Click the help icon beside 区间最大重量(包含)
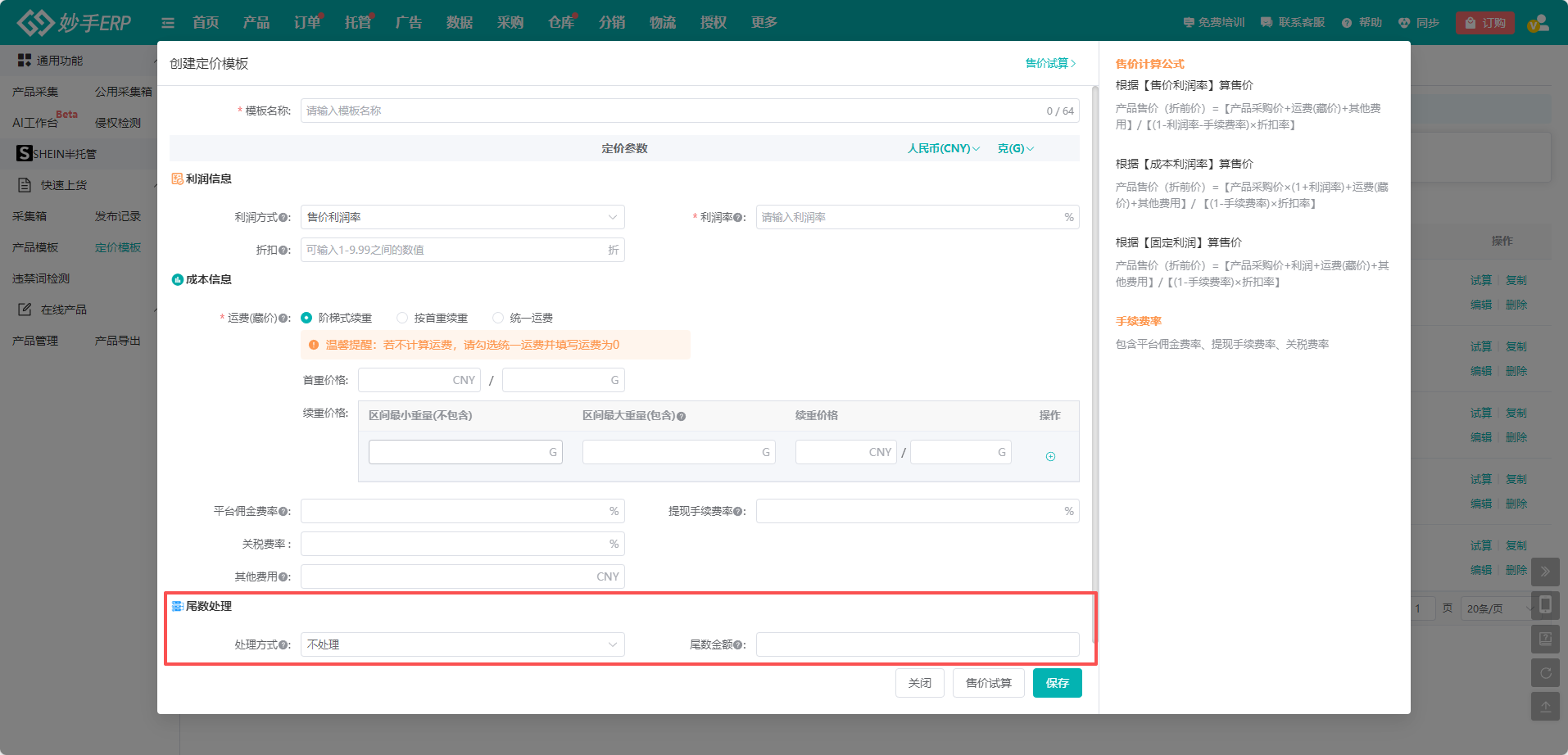 point(682,416)
